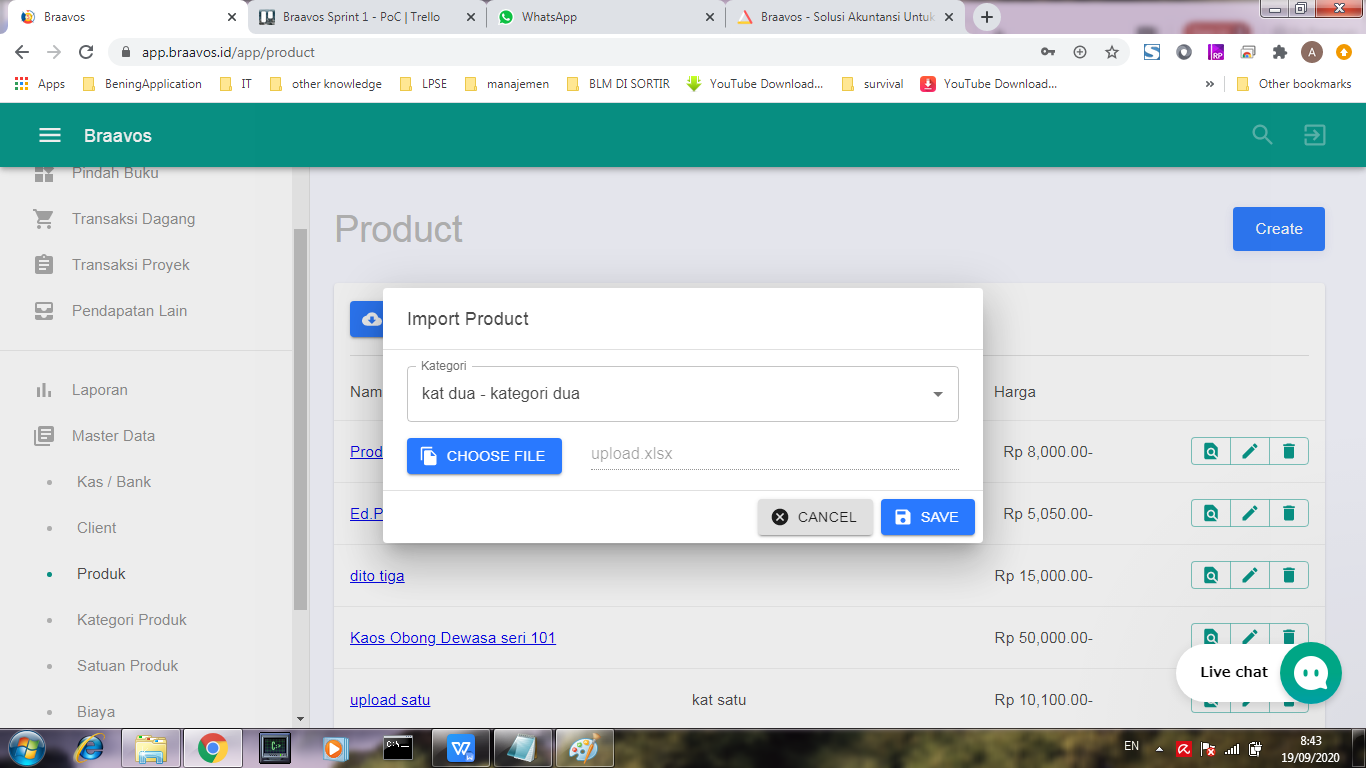The image size is (1366, 768).
Task: Delete the Rp 5,050.00 product row
Action: 1288,514
